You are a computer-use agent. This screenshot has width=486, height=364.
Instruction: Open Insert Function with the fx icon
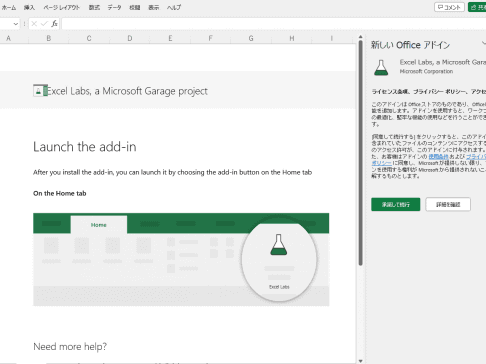coord(54,24)
